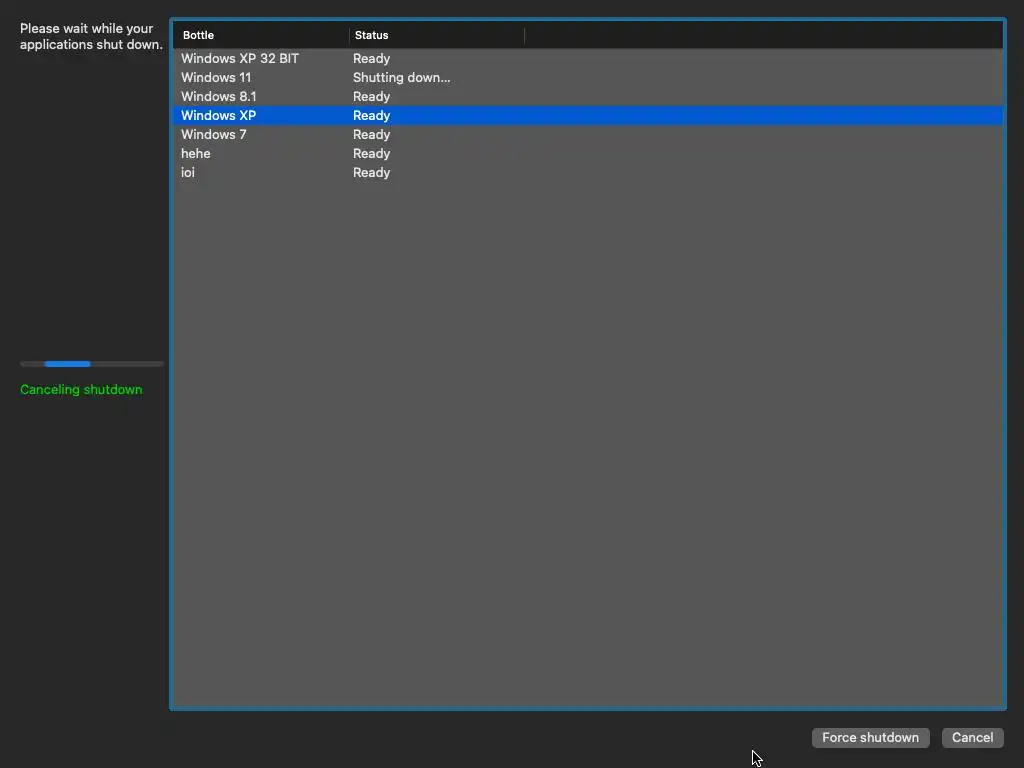Viewport: 1024px width, 768px height.
Task: Click the Canceling shutdown status text
Action: coord(81,389)
